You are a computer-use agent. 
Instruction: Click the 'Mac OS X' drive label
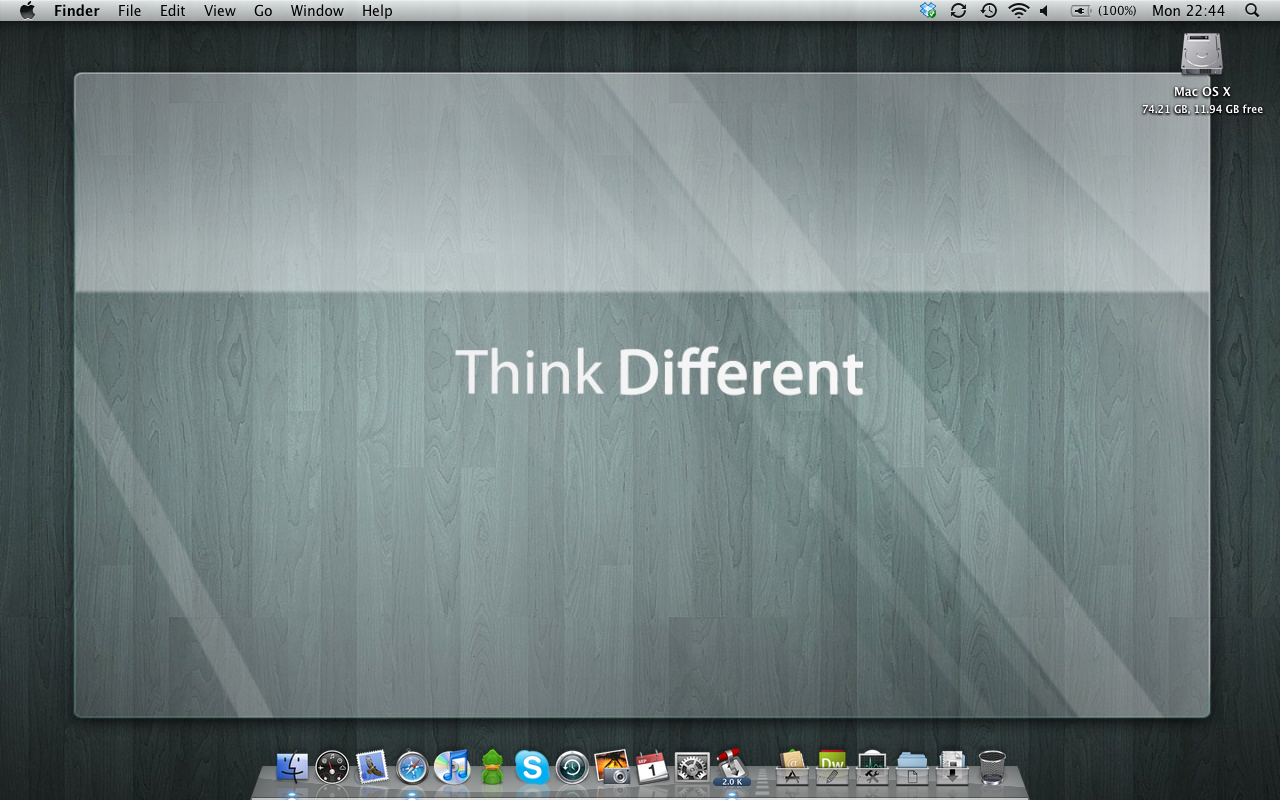tap(1202, 92)
